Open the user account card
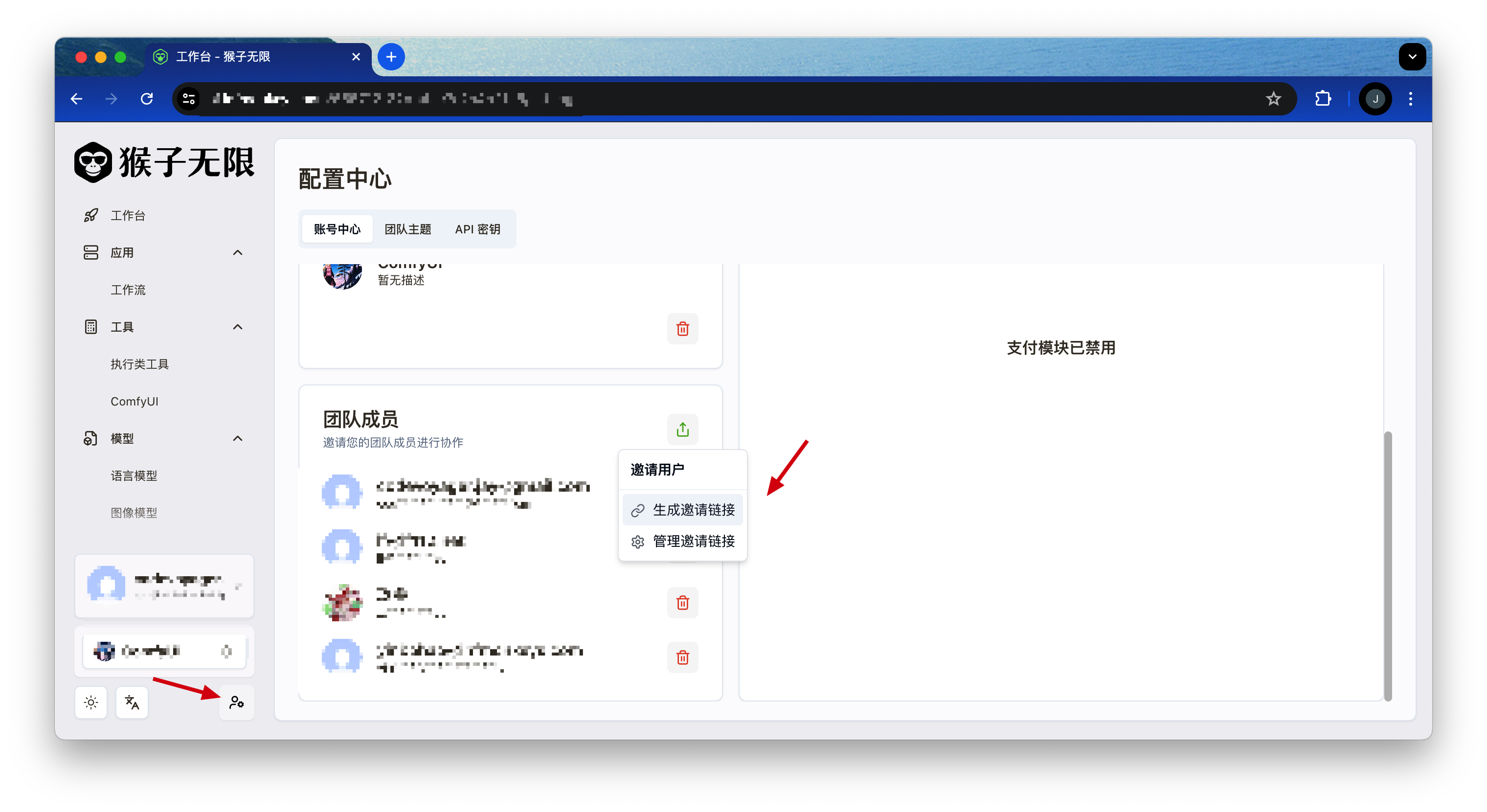Viewport: 1487px width, 812px height. click(164, 586)
